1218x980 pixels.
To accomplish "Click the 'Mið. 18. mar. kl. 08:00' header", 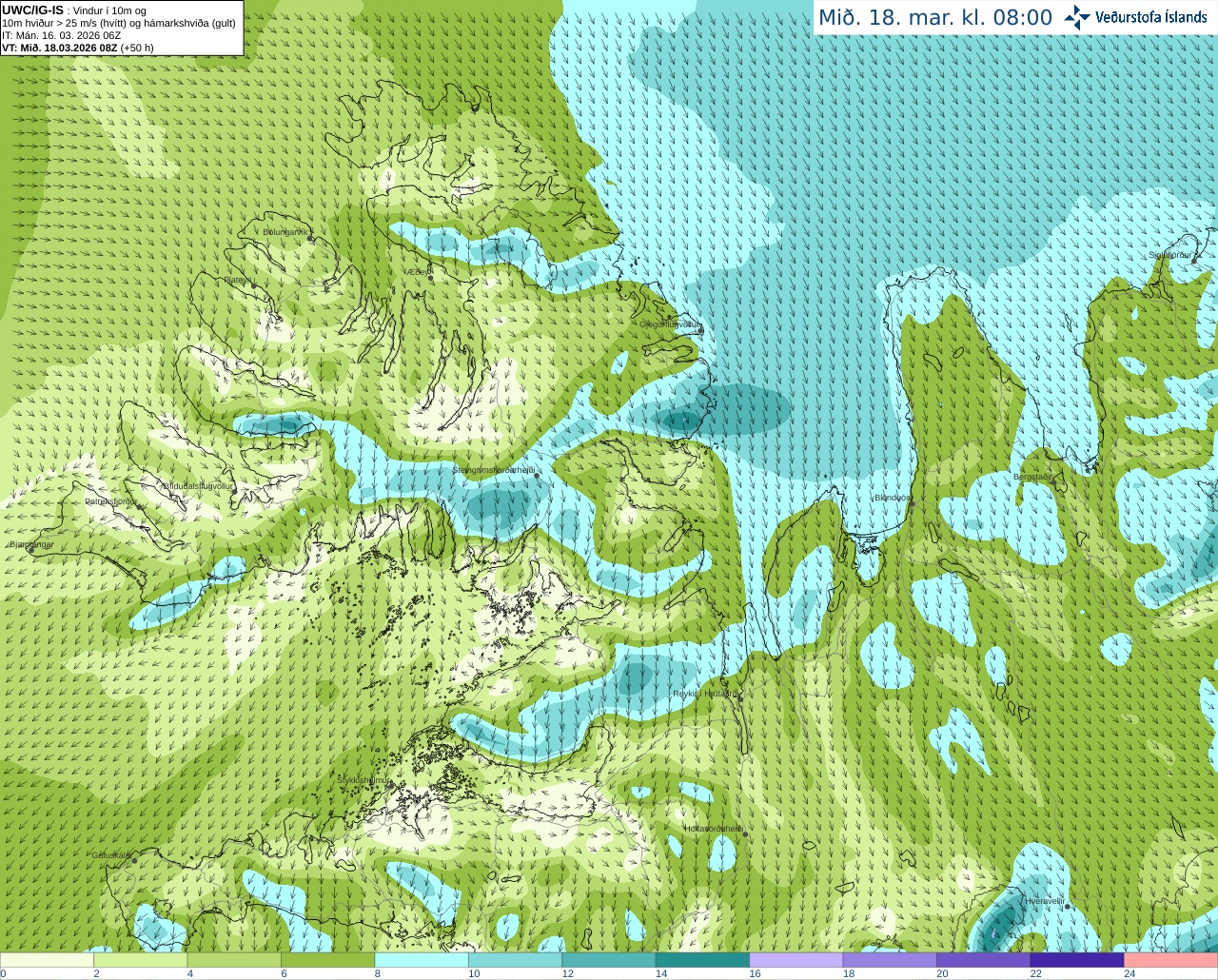I will (x=935, y=18).
